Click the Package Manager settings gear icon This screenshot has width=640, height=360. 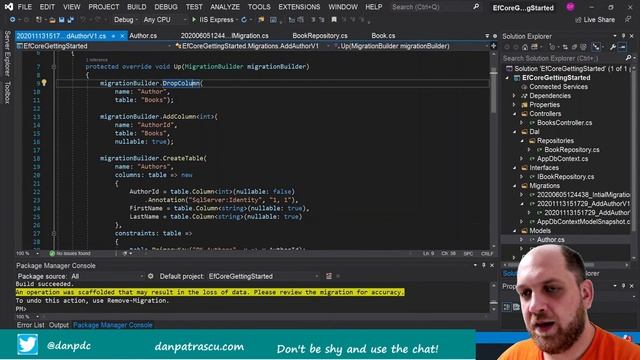[x=150, y=276]
